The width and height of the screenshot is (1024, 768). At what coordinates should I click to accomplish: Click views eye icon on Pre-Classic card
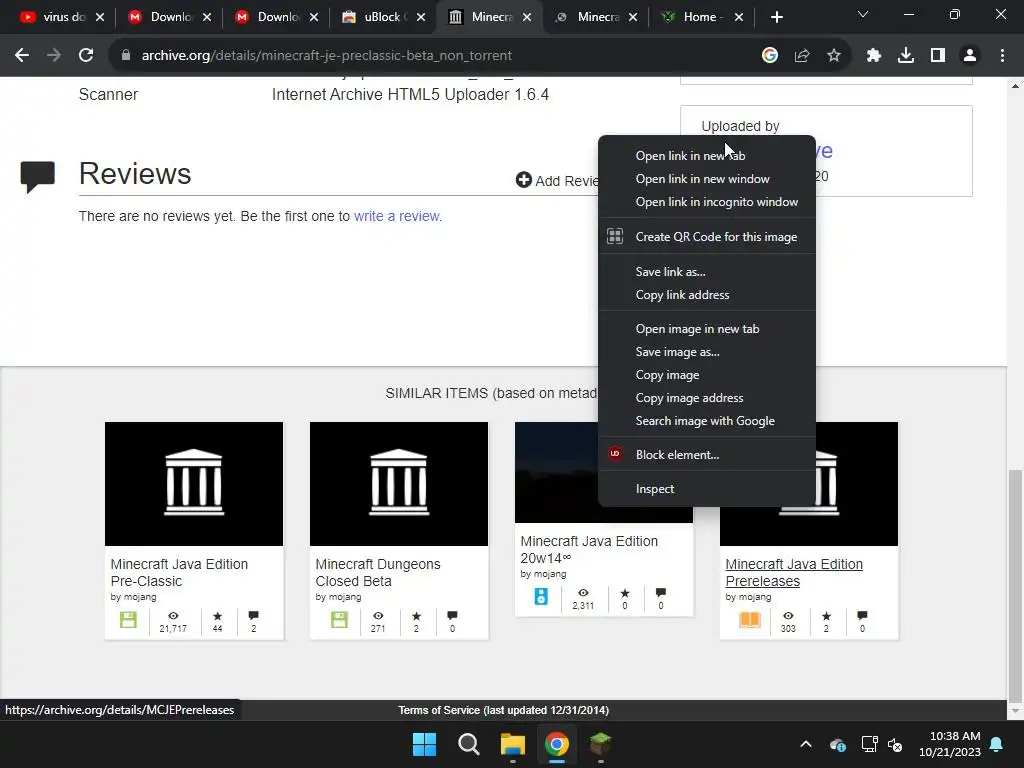173,616
